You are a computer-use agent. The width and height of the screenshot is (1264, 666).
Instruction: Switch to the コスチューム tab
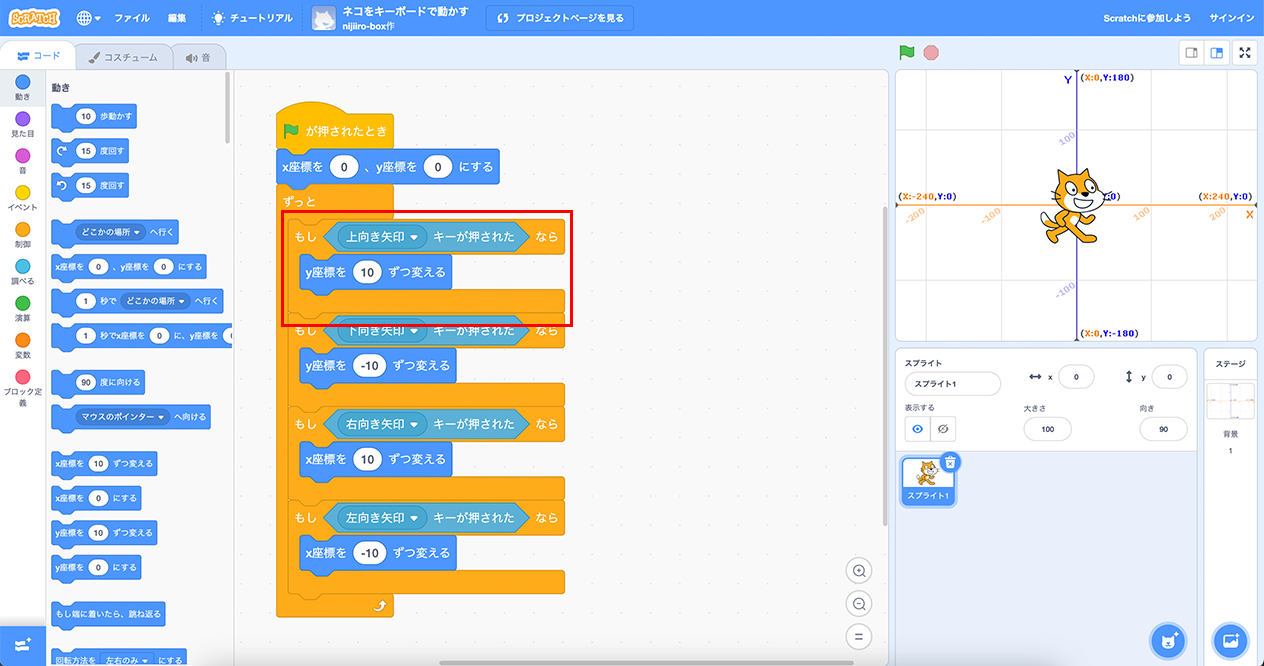pyautogui.click(x=123, y=57)
